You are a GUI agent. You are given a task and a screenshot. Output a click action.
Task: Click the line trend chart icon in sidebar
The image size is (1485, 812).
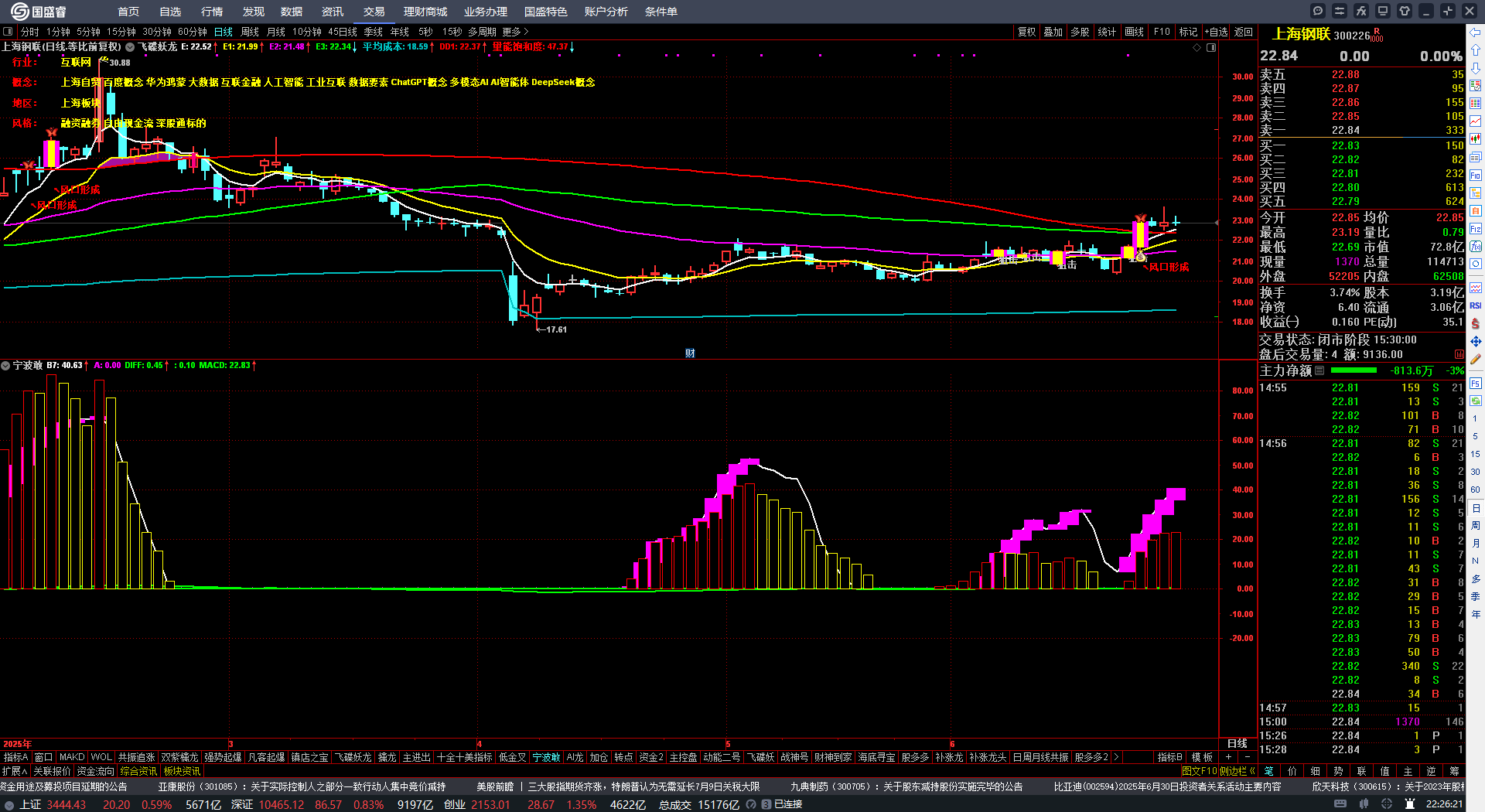tap(1476, 121)
